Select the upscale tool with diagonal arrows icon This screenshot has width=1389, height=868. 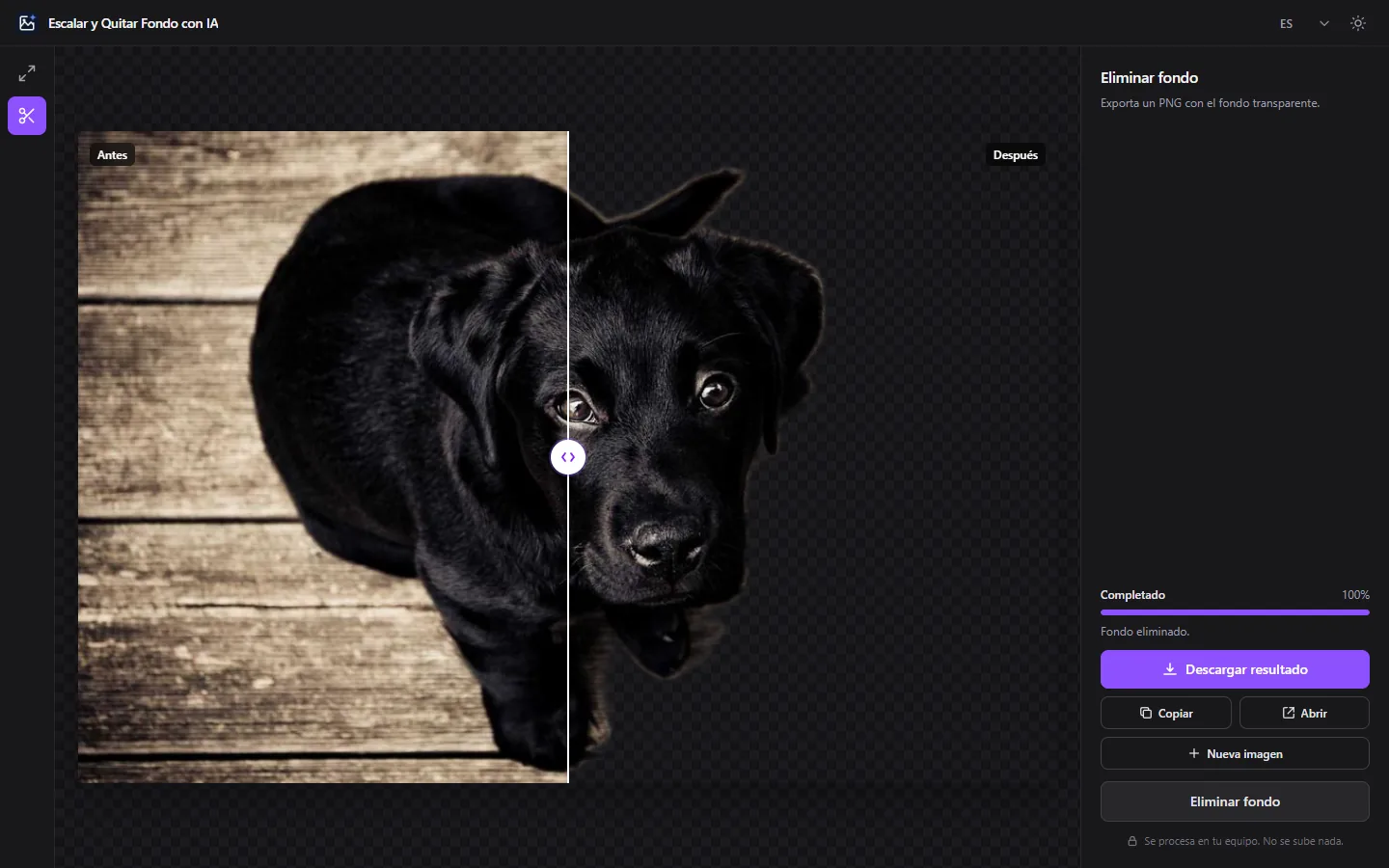tap(27, 73)
